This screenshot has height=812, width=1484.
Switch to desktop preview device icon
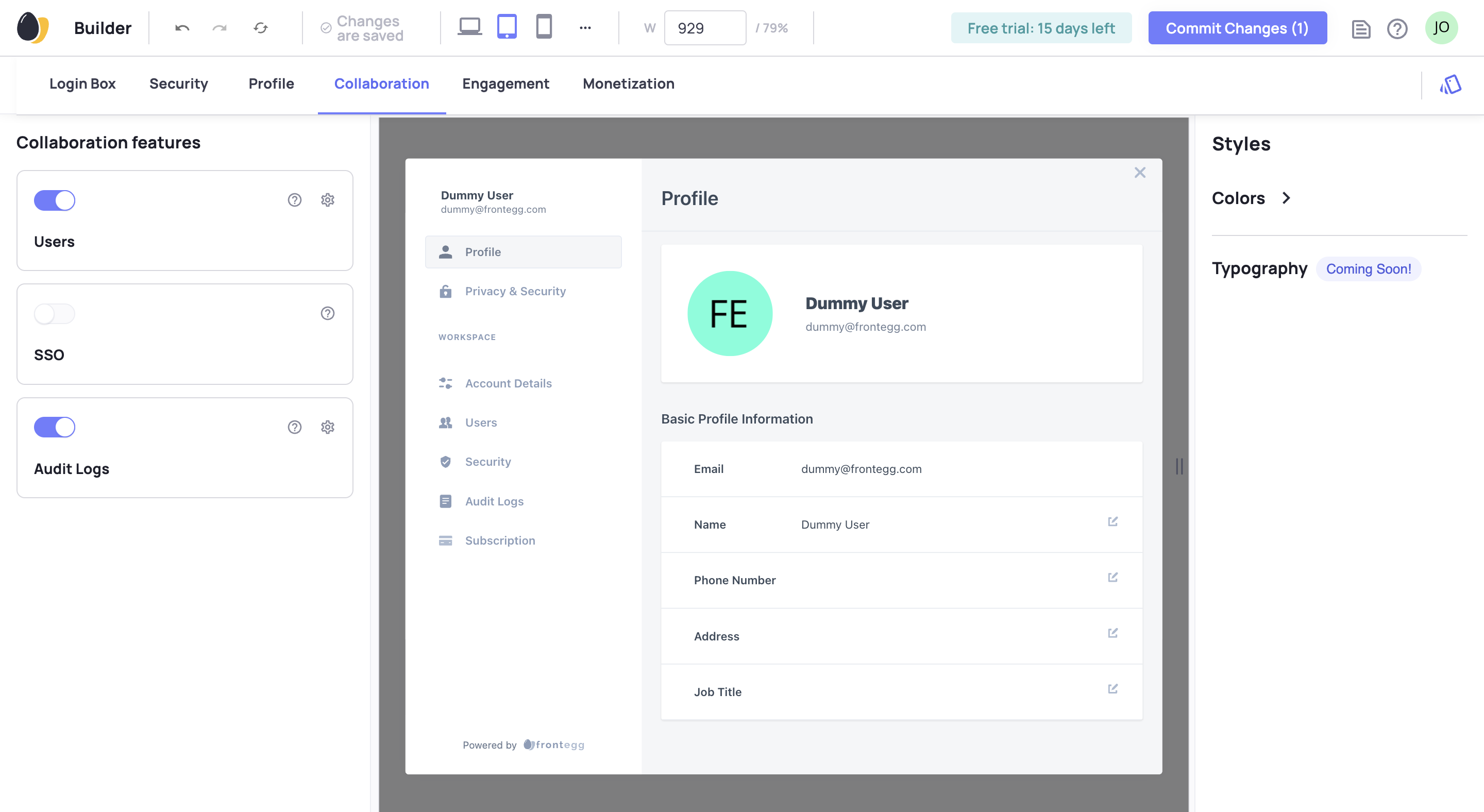tap(469, 27)
